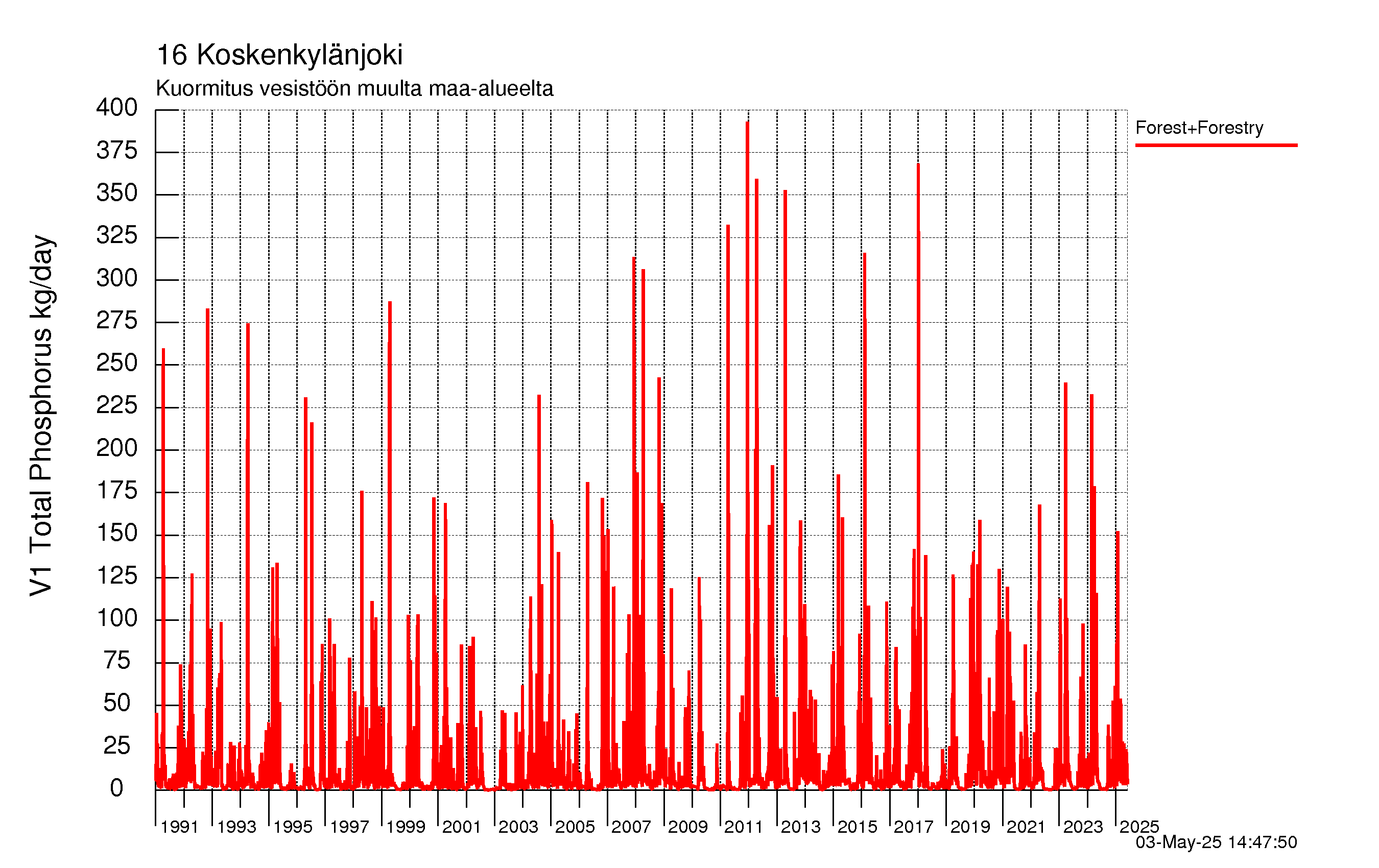Click the 'Forest+Forestry' legend label
Screen dimensions: 1379x868
coord(1199,127)
